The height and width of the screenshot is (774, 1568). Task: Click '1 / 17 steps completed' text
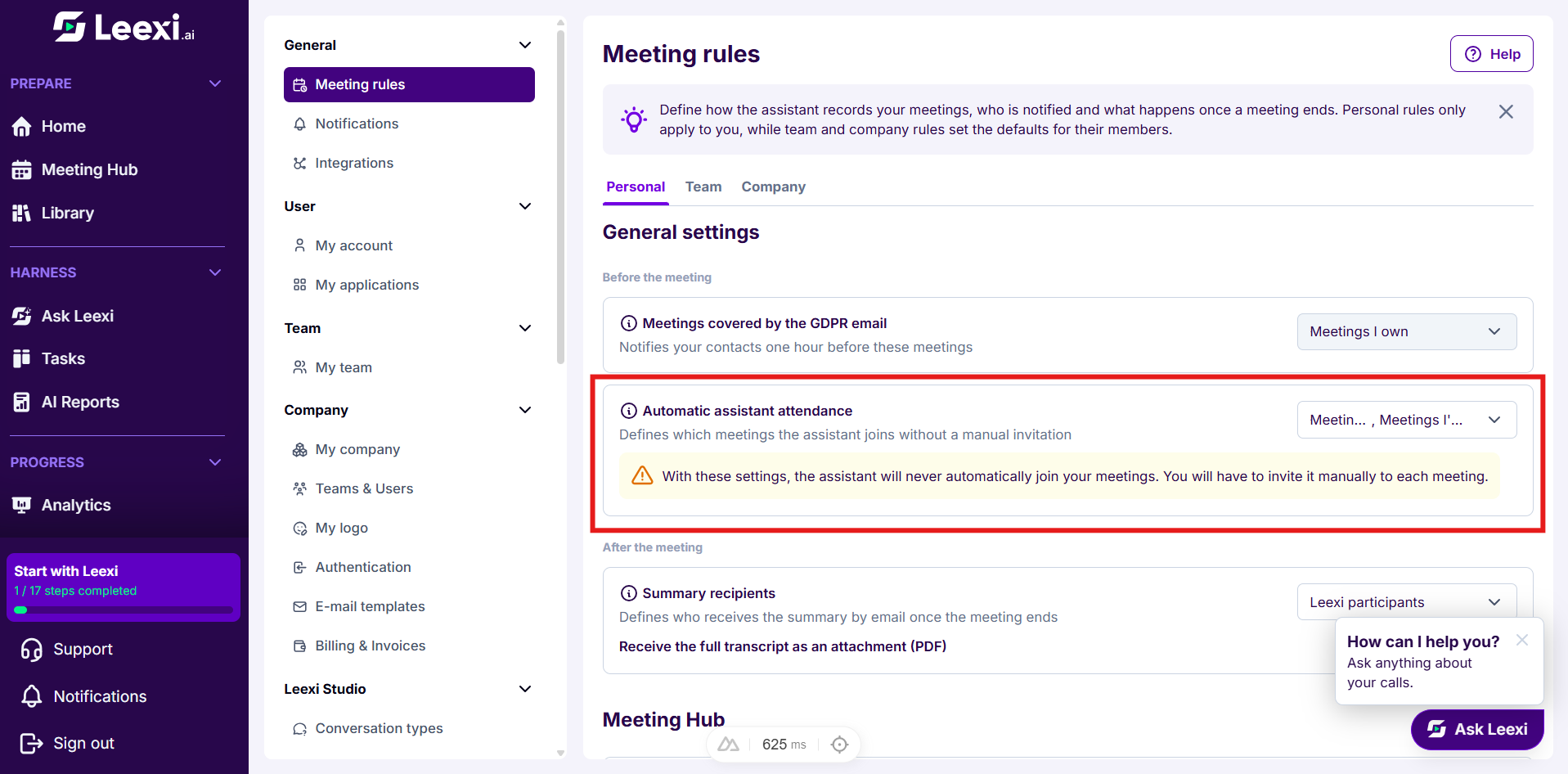click(x=75, y=591)
